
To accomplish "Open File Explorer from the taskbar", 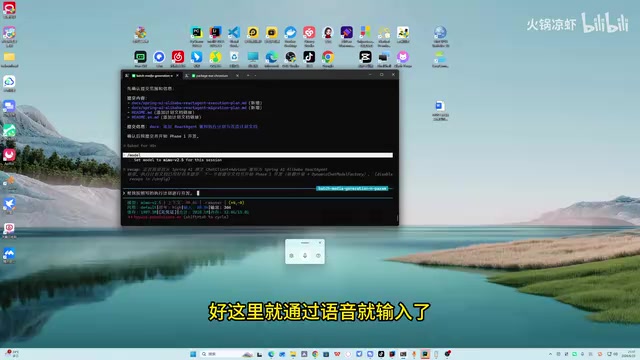I will [293, 354].
